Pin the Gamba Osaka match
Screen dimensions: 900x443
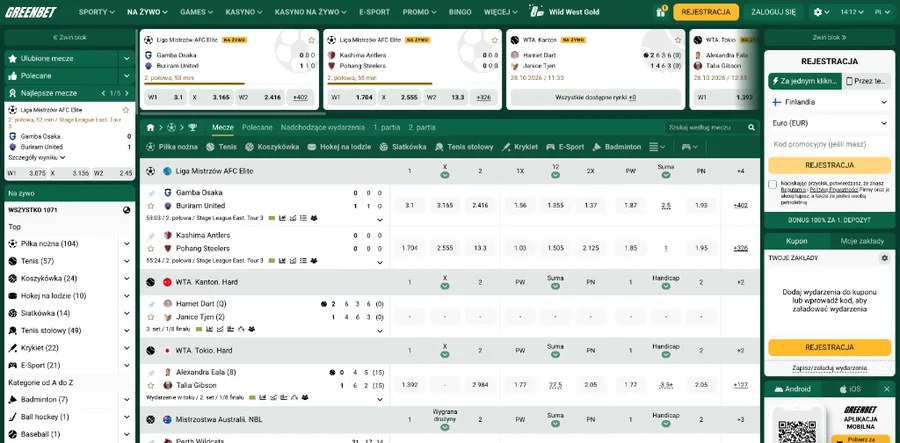pos(151,193)
